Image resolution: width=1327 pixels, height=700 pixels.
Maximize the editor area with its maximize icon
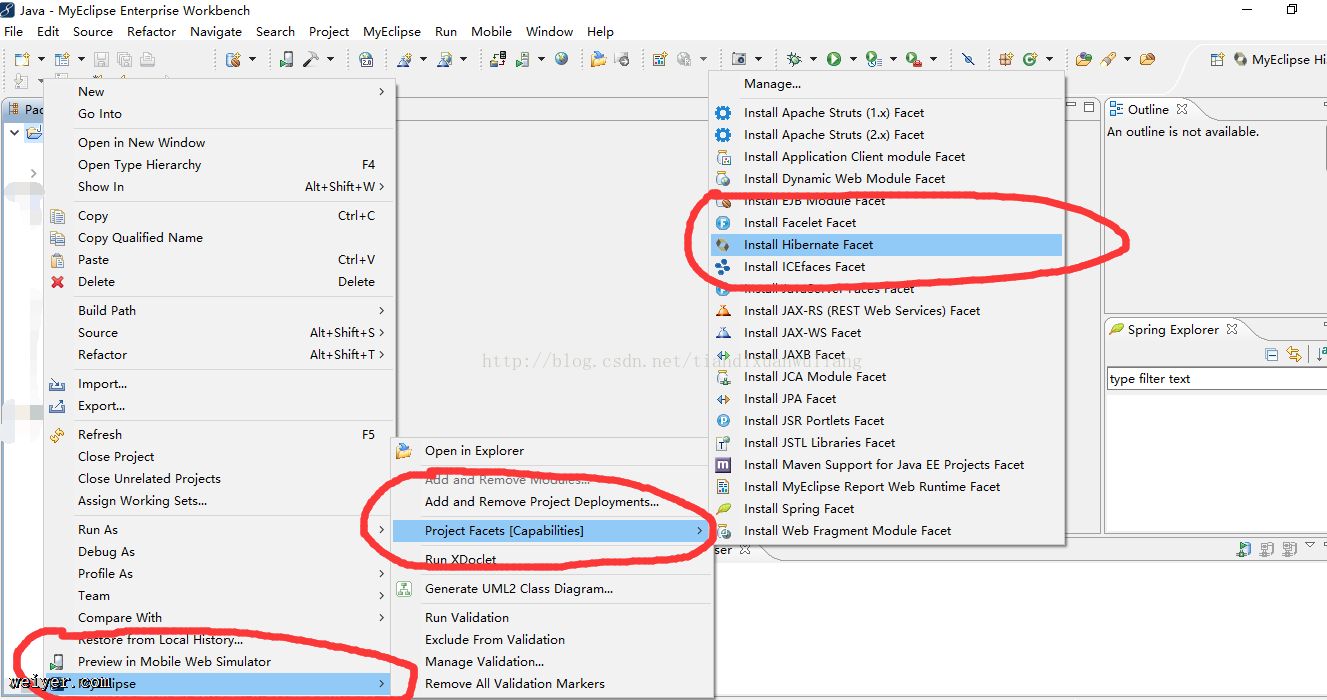coord(1089,107)
